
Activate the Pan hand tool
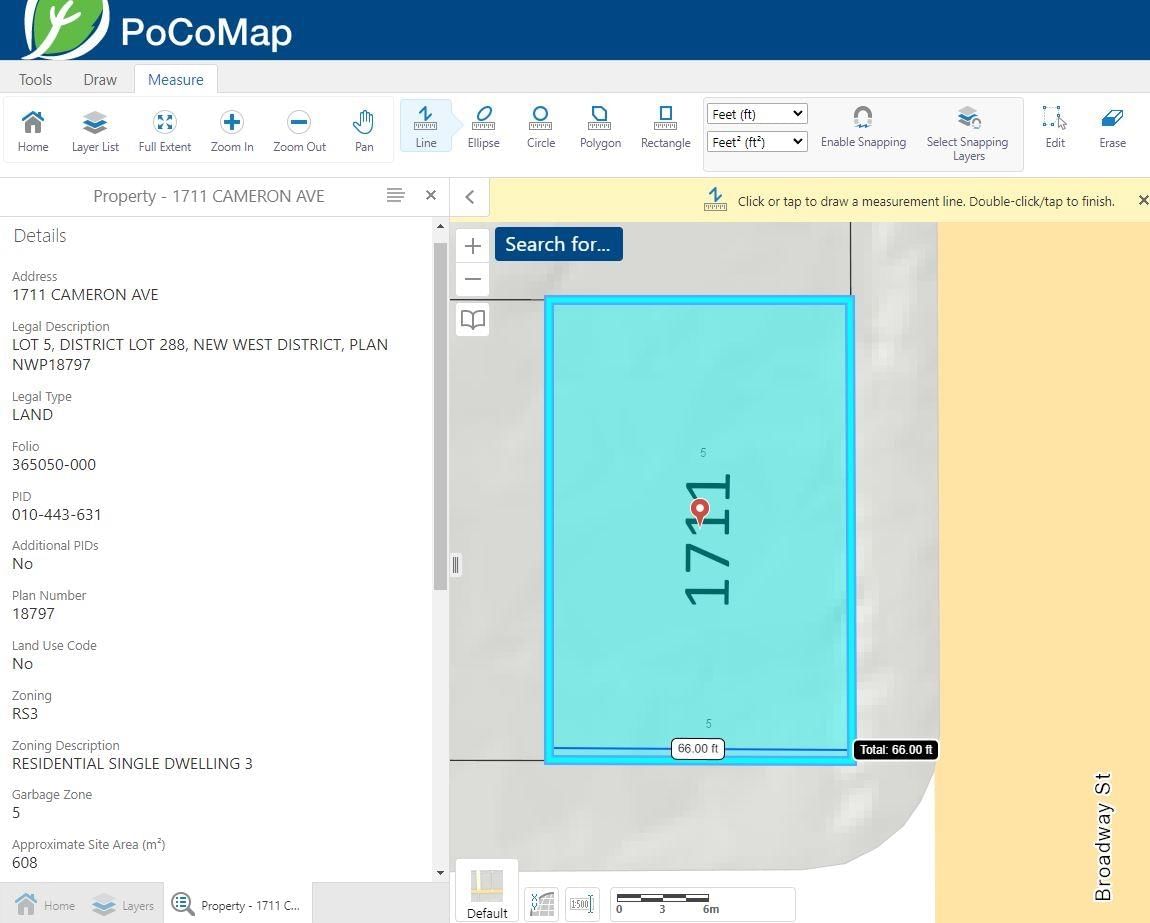point(364,131)
